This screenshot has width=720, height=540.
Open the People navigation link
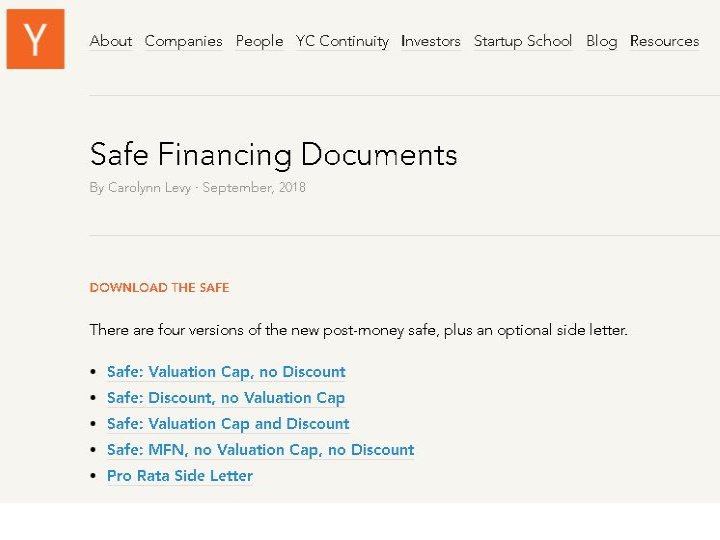point(259,41)
